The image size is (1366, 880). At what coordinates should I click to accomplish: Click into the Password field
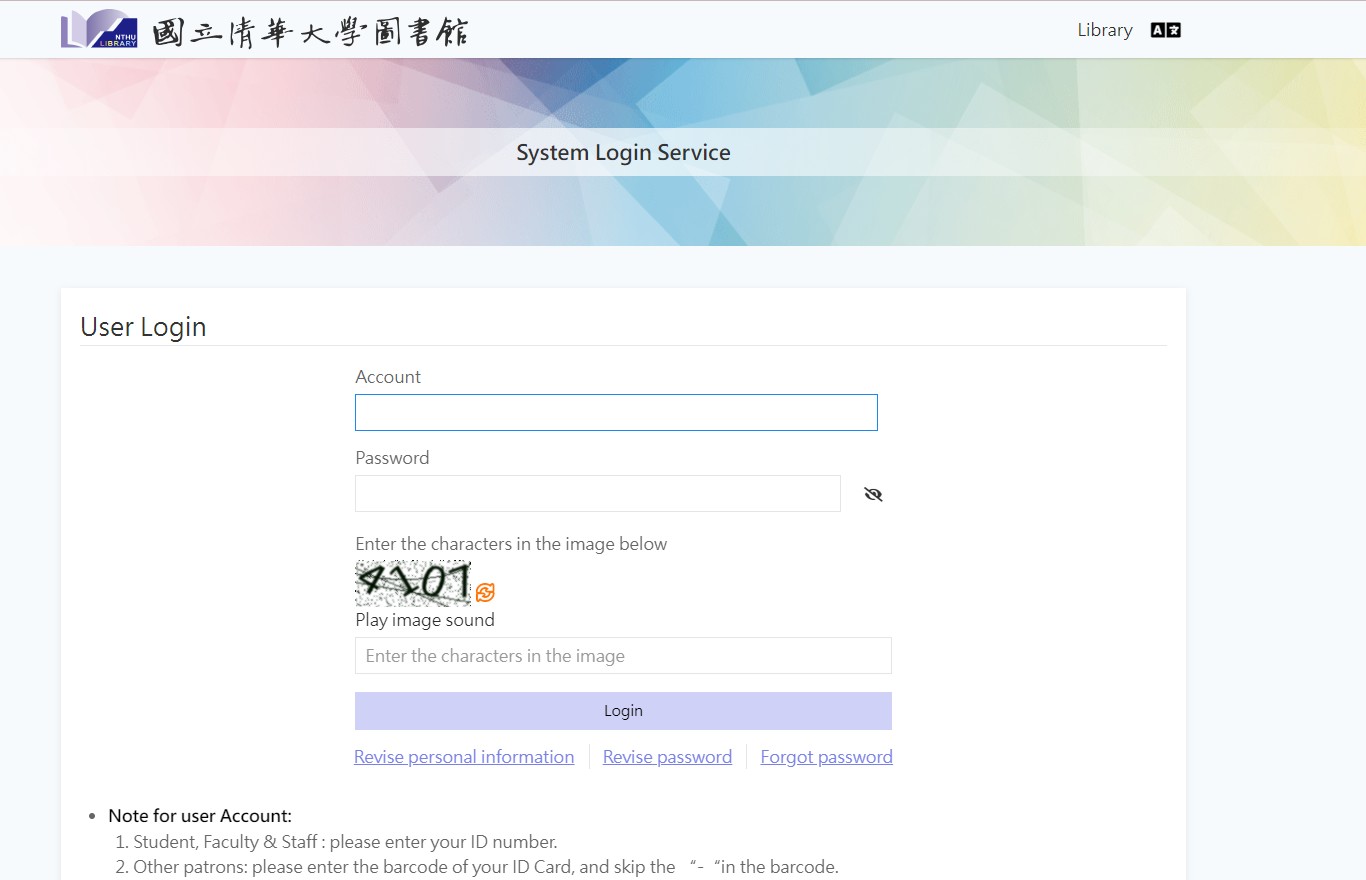(598, 494)
